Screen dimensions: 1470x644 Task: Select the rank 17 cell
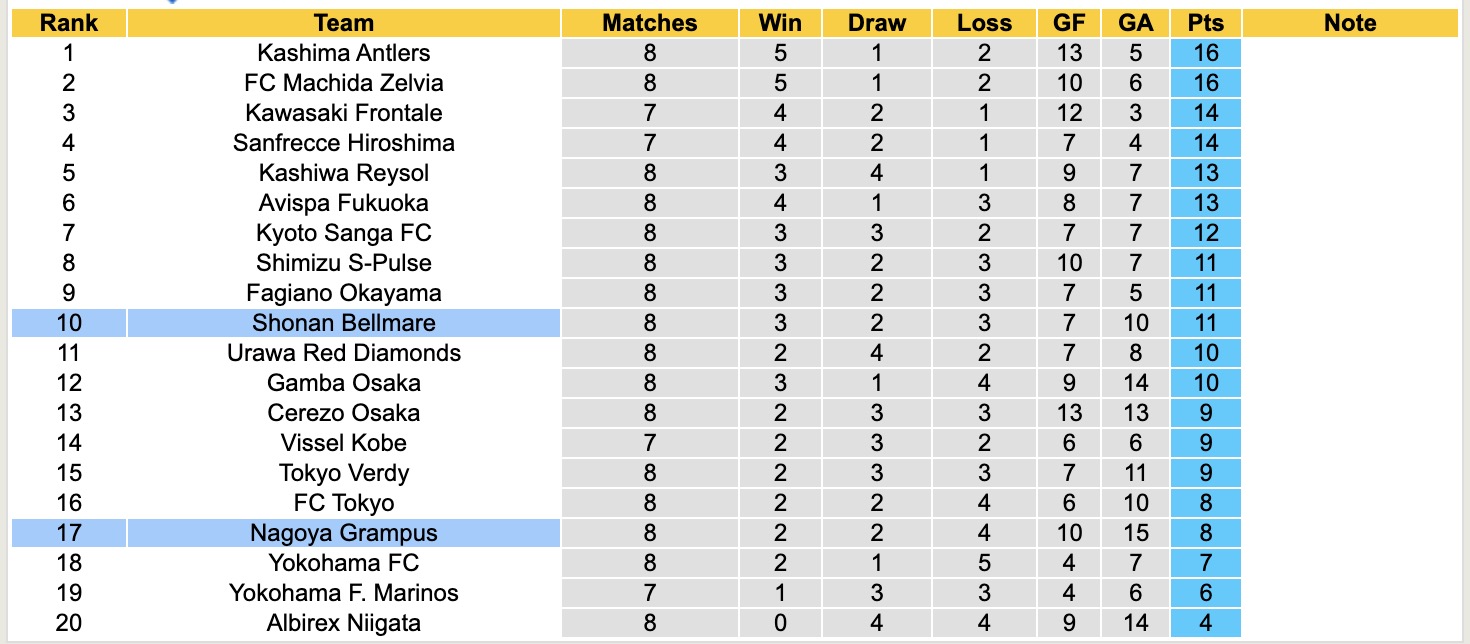pos(68,533)
